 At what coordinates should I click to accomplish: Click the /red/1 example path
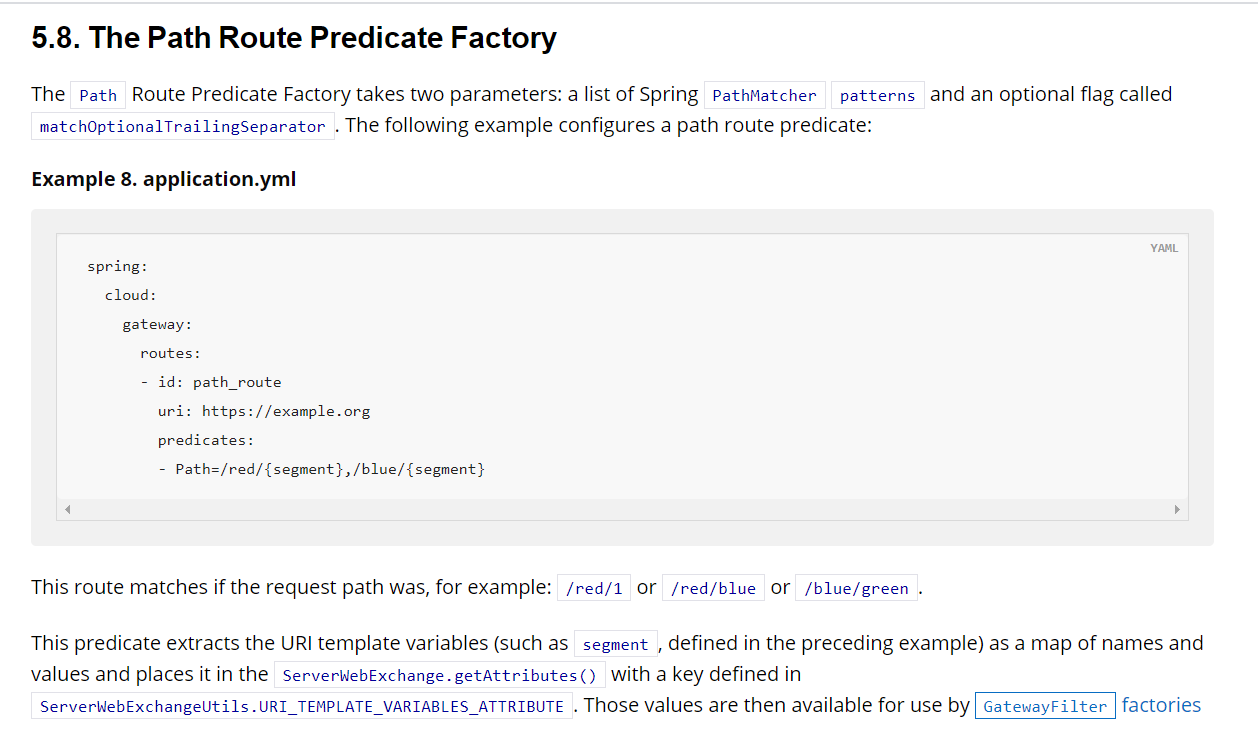pyautogui.click(x=594, y=589)
